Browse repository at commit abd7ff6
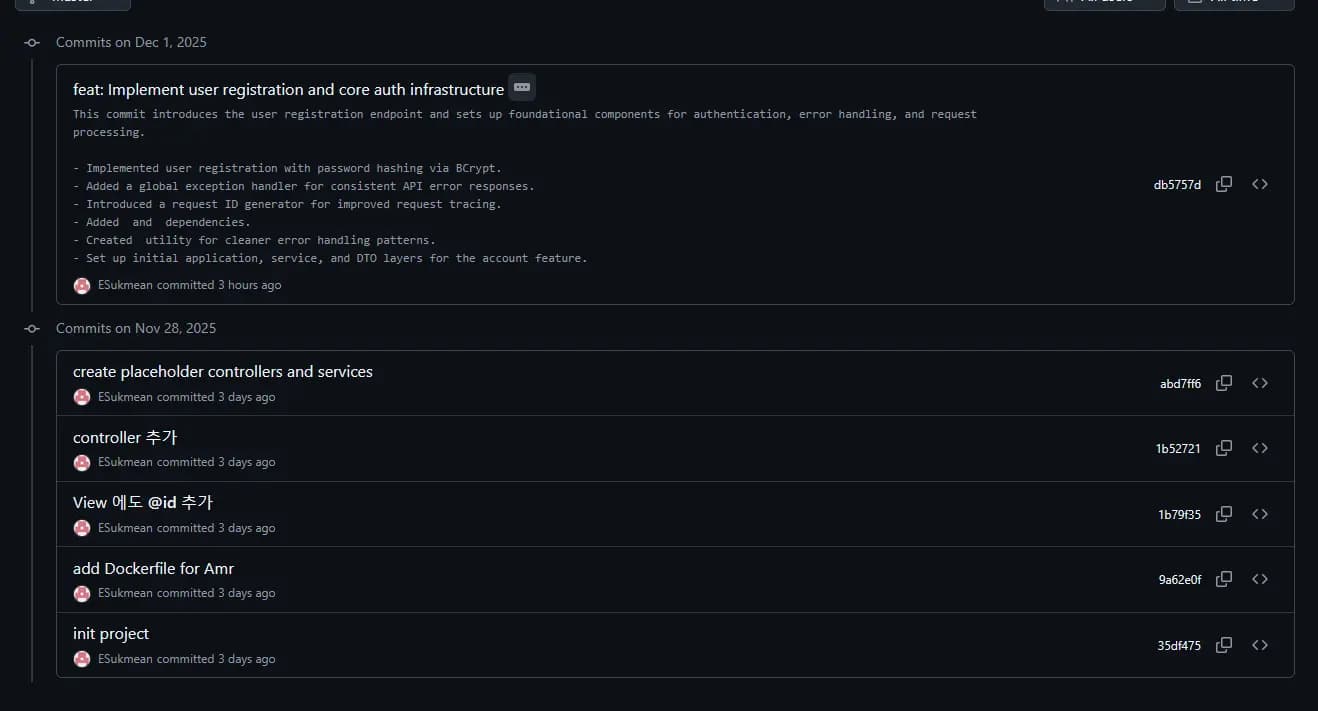This screenshot has height=711, width=1318. coord(1260,383)
